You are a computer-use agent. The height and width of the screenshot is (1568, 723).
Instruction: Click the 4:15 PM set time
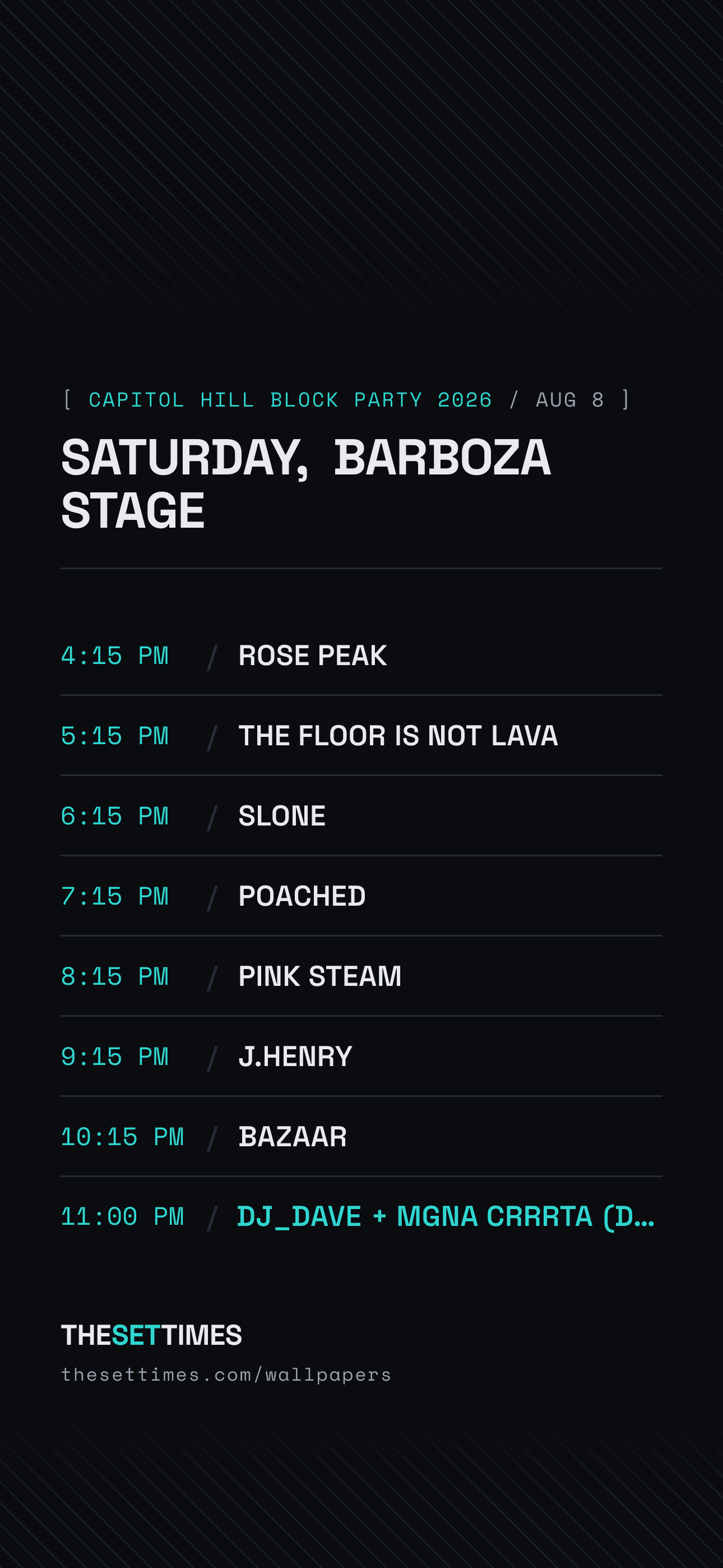(114, 656)
